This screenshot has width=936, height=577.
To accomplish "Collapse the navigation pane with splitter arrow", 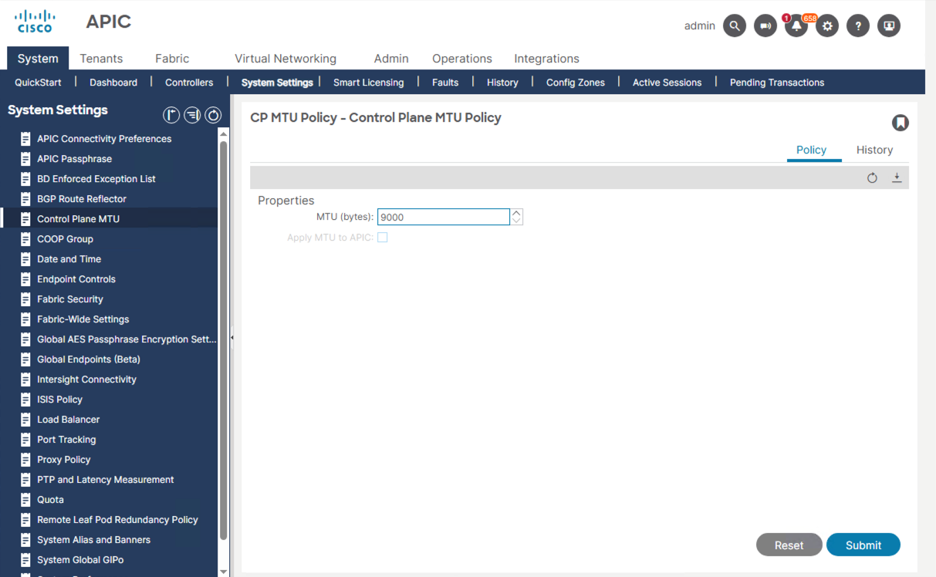I will (x=232, y=338).
